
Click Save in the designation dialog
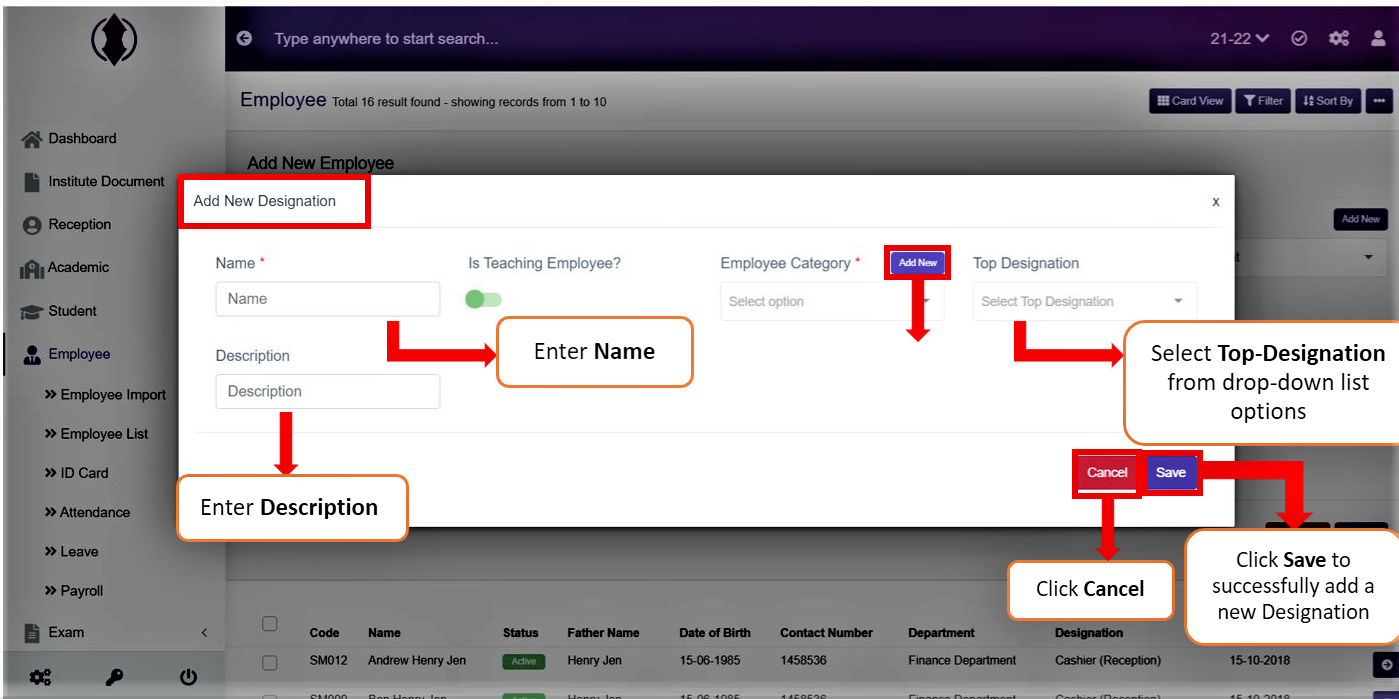(x=1171, y=473)
